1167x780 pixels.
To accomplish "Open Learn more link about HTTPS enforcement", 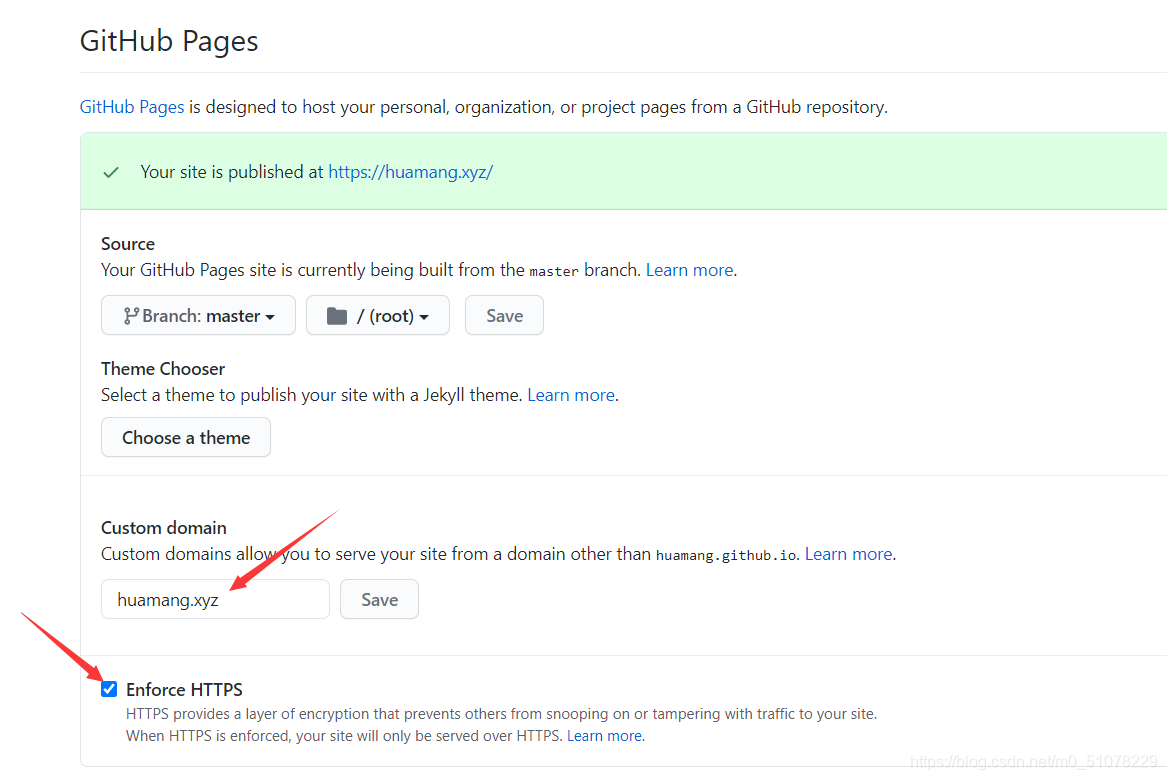I will point(604,736).
